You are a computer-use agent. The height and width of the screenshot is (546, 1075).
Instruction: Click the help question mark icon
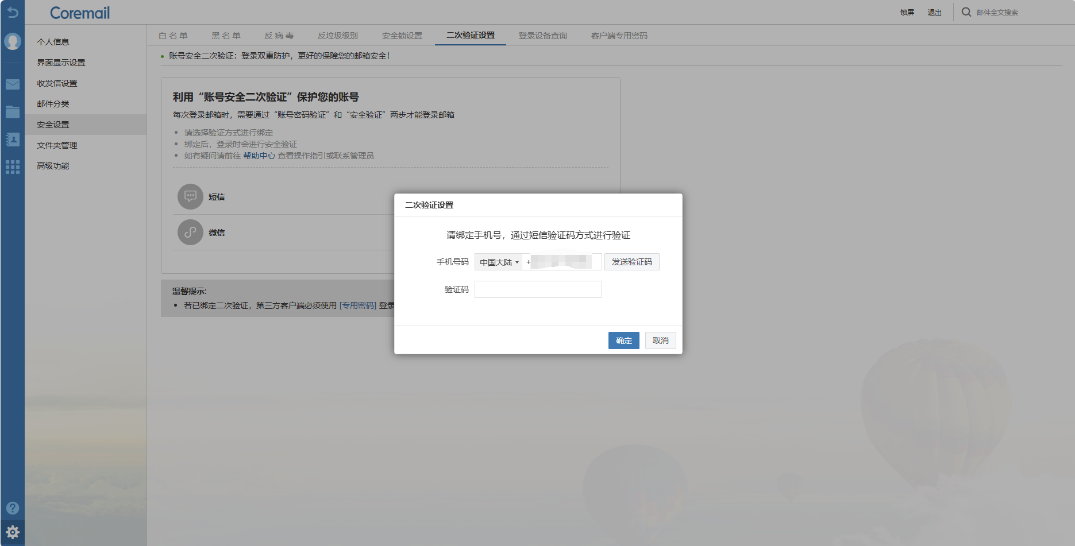pos(12,508)
